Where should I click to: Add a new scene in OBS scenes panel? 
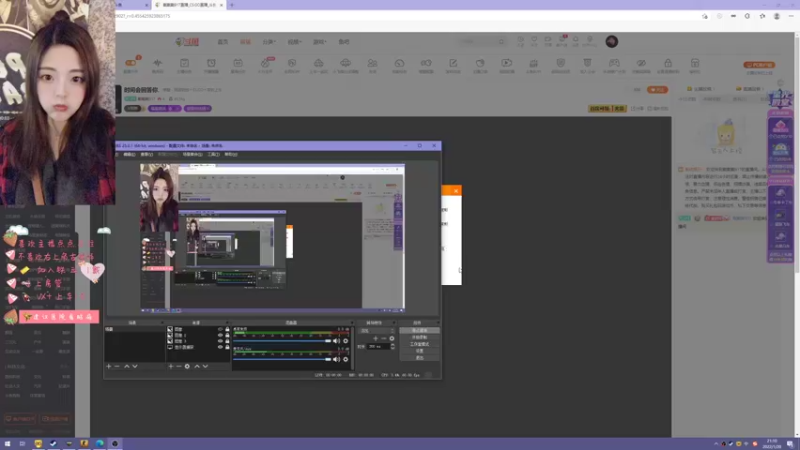pyautogui.click(x=109, y=366)
